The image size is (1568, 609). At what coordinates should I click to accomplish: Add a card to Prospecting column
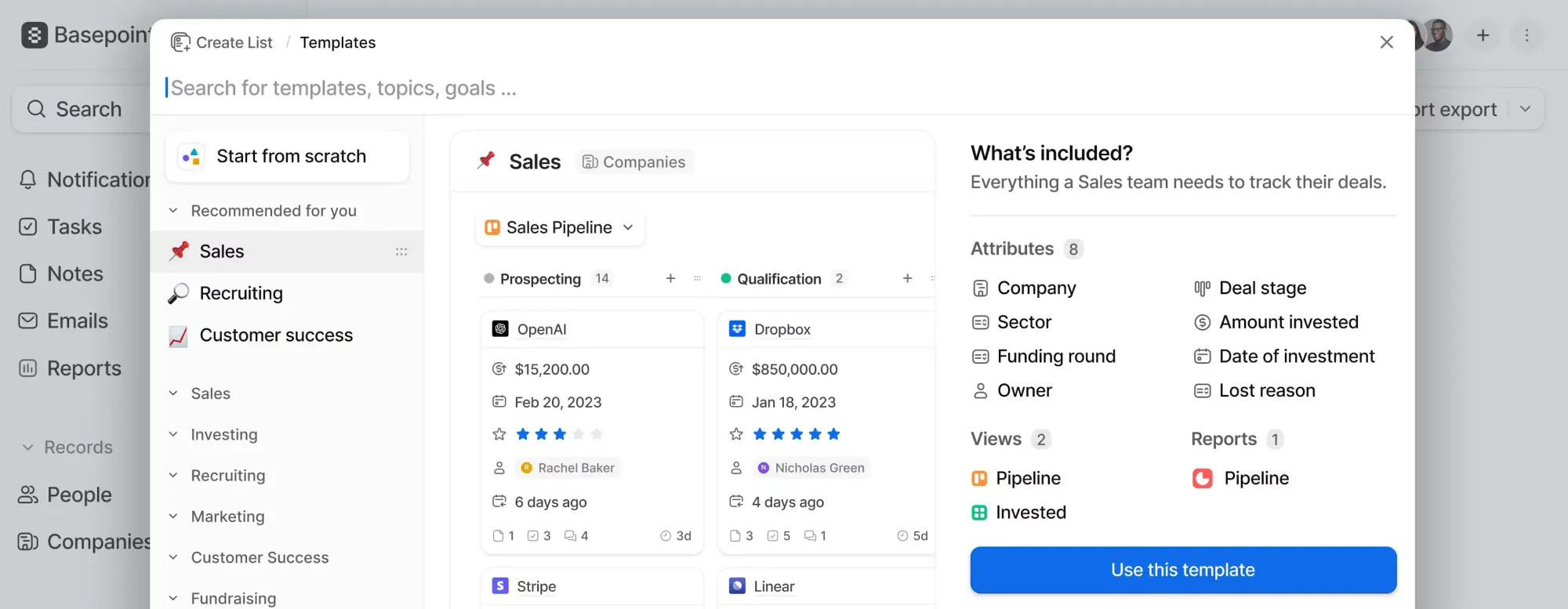(x=670, y=278)
